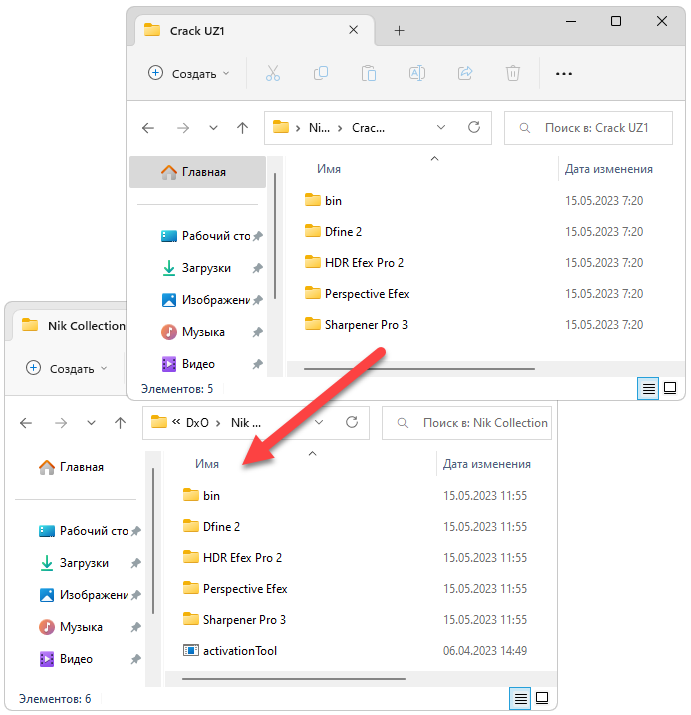Select the Dfine 2 folder in Crack UZ1
This screenshot has height=715, width=691.
point(333,232)
